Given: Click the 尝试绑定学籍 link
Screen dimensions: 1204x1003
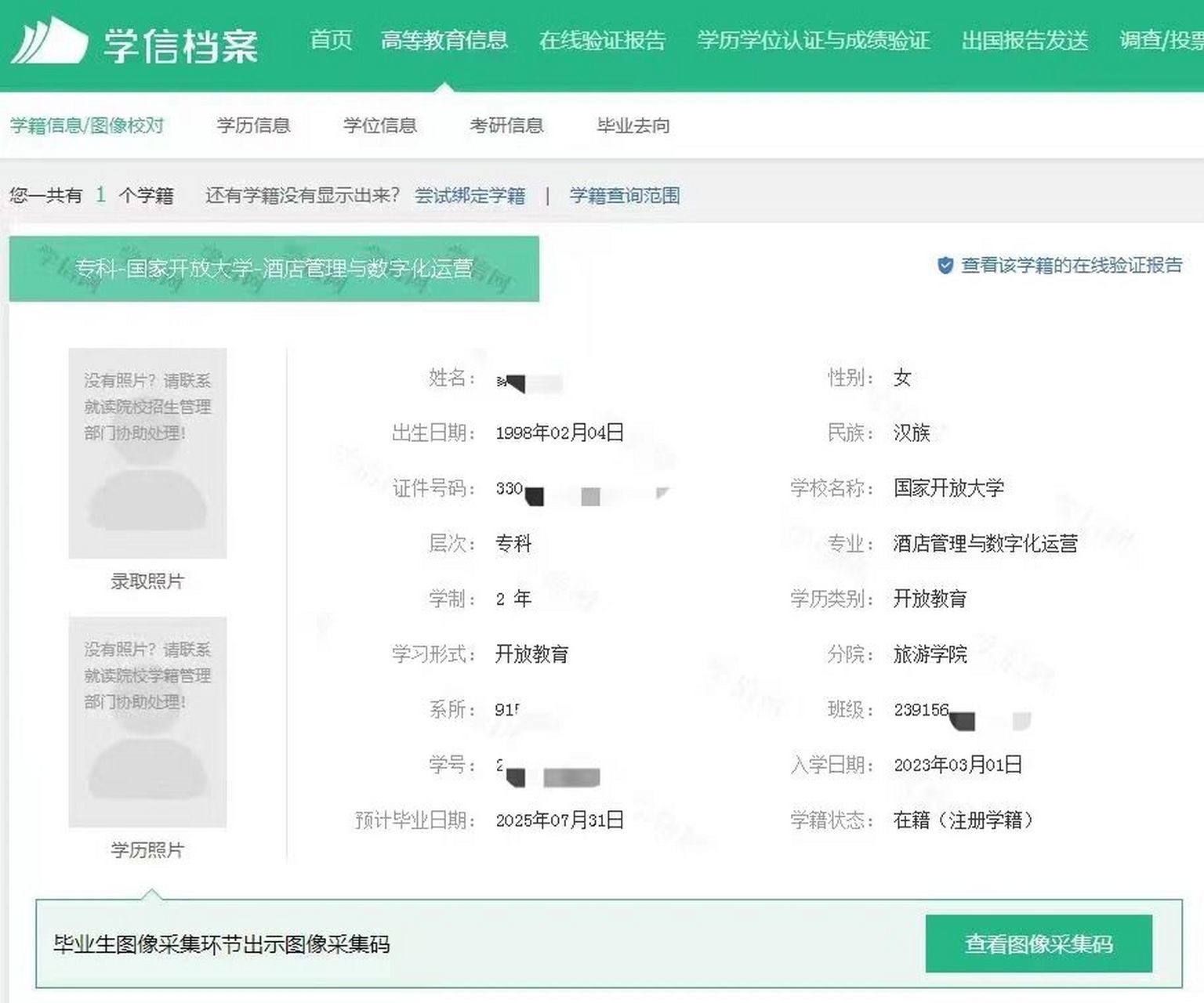Looking at the screenshot, I should [470, 196].
